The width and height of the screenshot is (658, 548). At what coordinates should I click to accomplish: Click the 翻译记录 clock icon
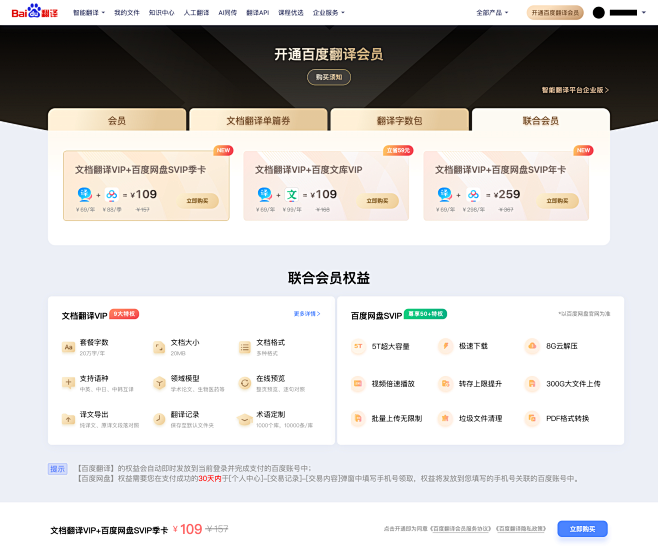(159, 419)
